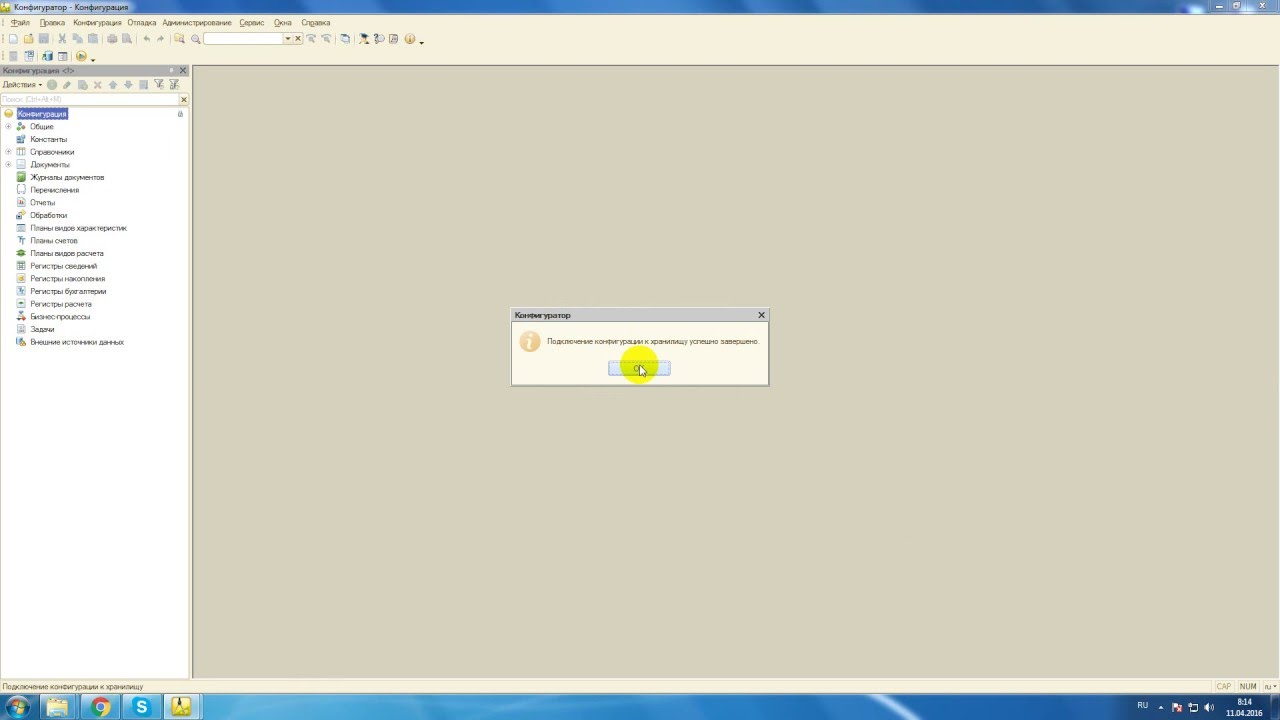
Task: Focus the Поиск field in configuration panel
Action: 89,99
